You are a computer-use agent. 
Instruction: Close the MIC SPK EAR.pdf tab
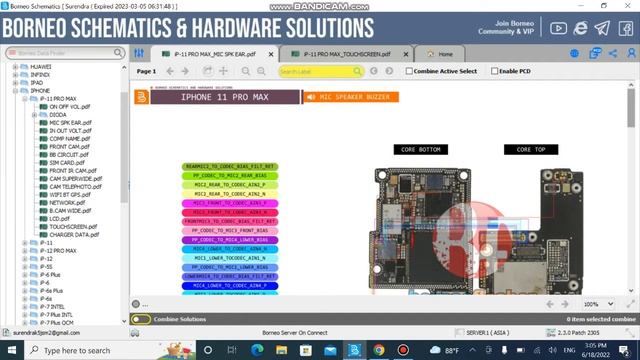(271, 54)
